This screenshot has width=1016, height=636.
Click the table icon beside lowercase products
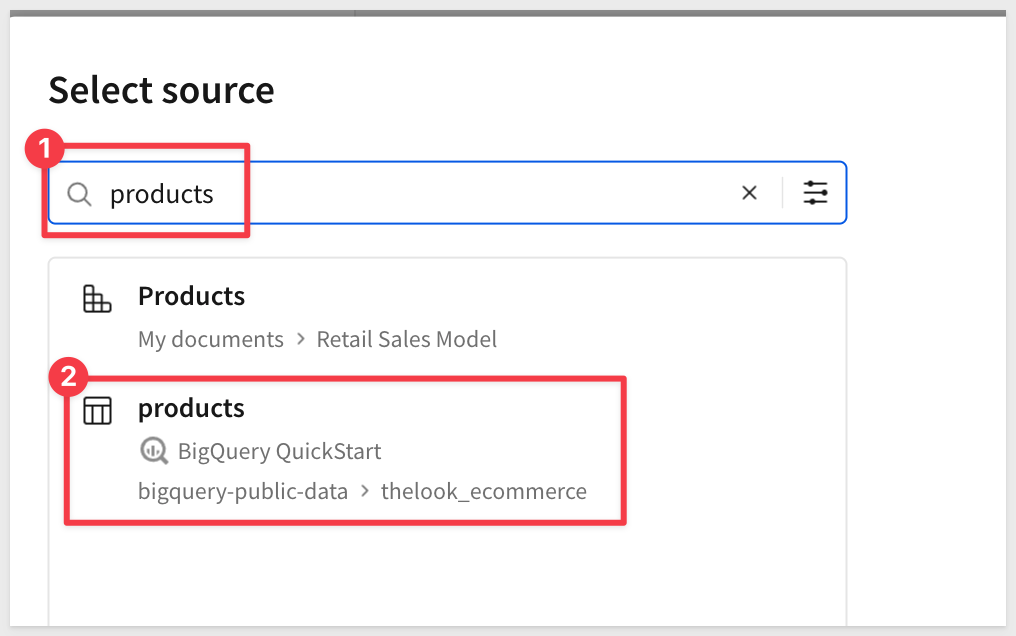pos(97,410)
